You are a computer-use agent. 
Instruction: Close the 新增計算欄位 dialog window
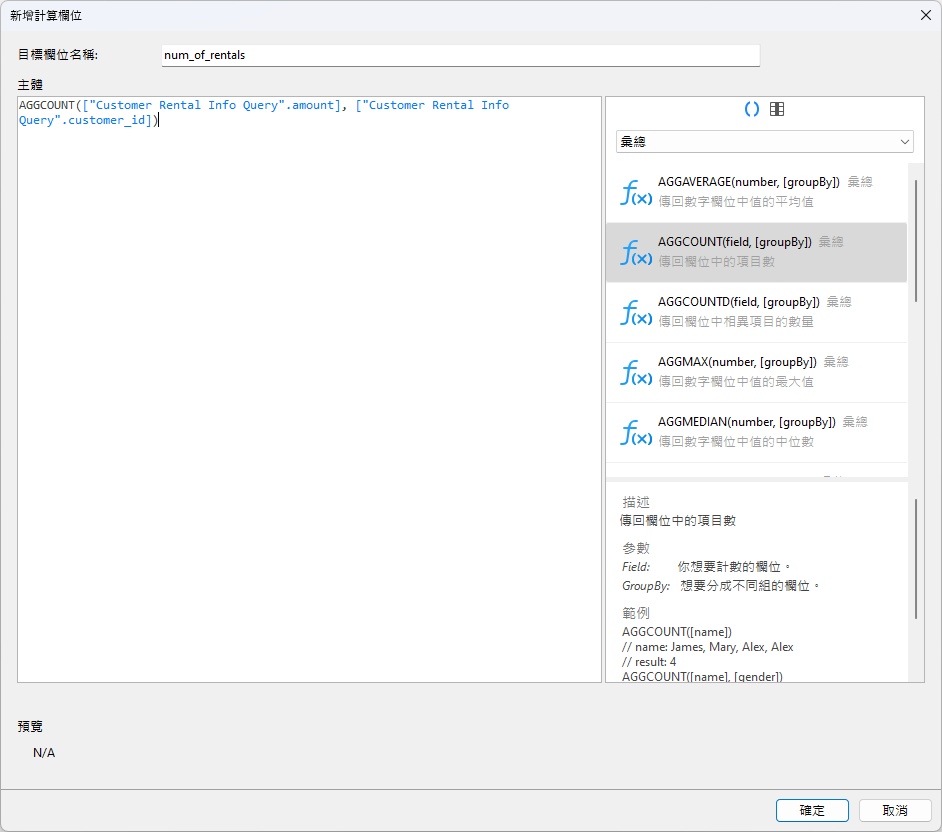924,15
